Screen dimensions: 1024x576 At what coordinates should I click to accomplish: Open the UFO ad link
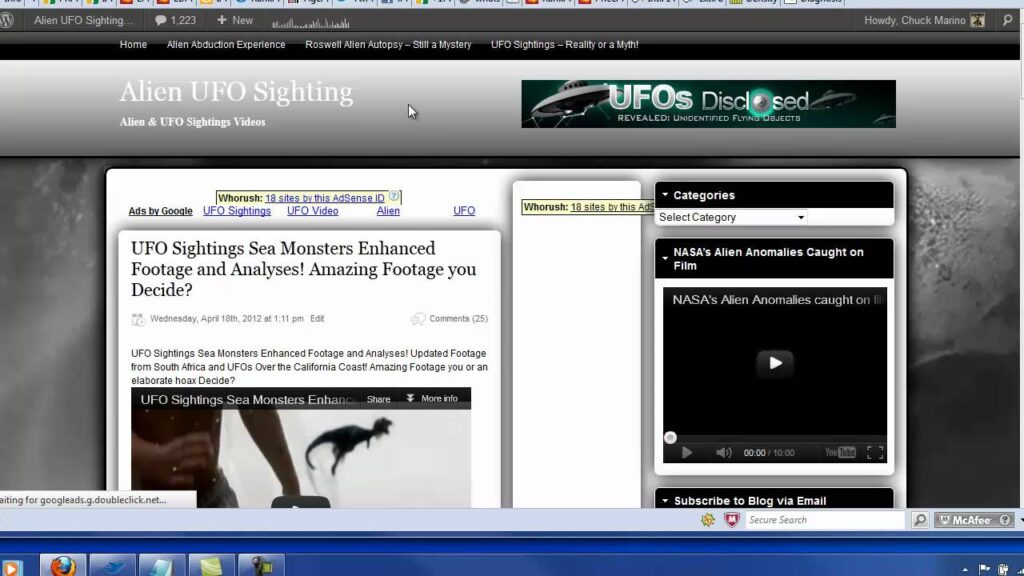click(464, 211)
